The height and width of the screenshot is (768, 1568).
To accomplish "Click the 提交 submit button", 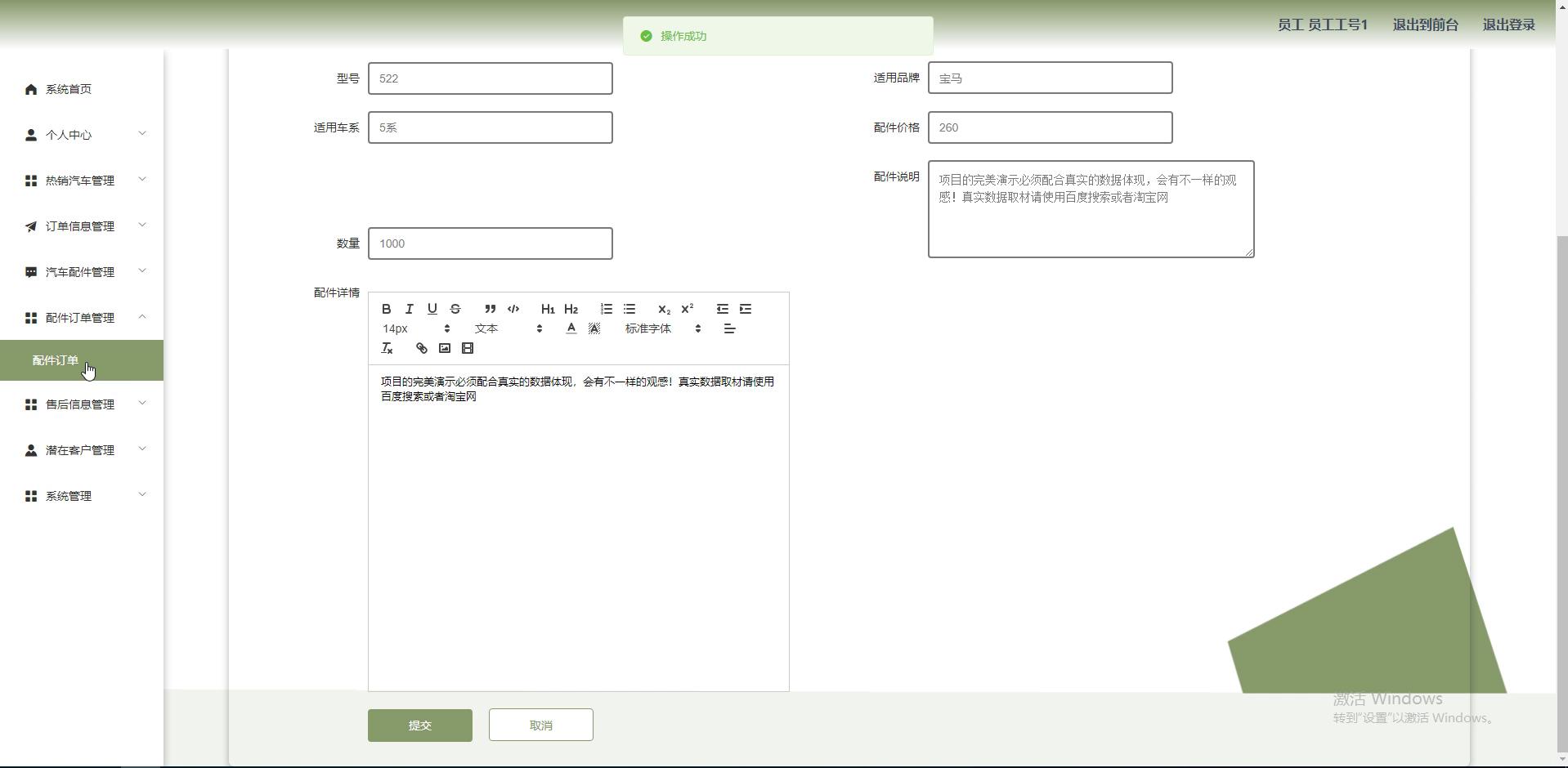I will (420, 726).
